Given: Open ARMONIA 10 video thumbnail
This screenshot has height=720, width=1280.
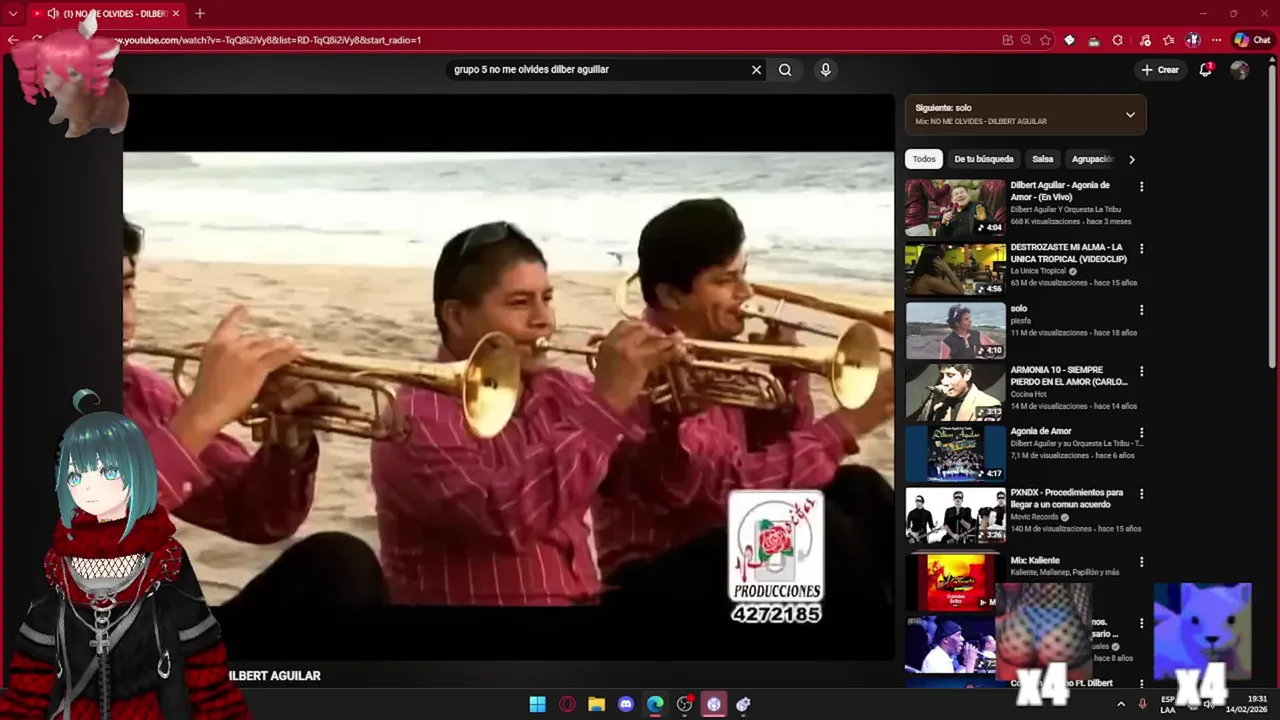Looking at the screenshot, I should [955, 392].
